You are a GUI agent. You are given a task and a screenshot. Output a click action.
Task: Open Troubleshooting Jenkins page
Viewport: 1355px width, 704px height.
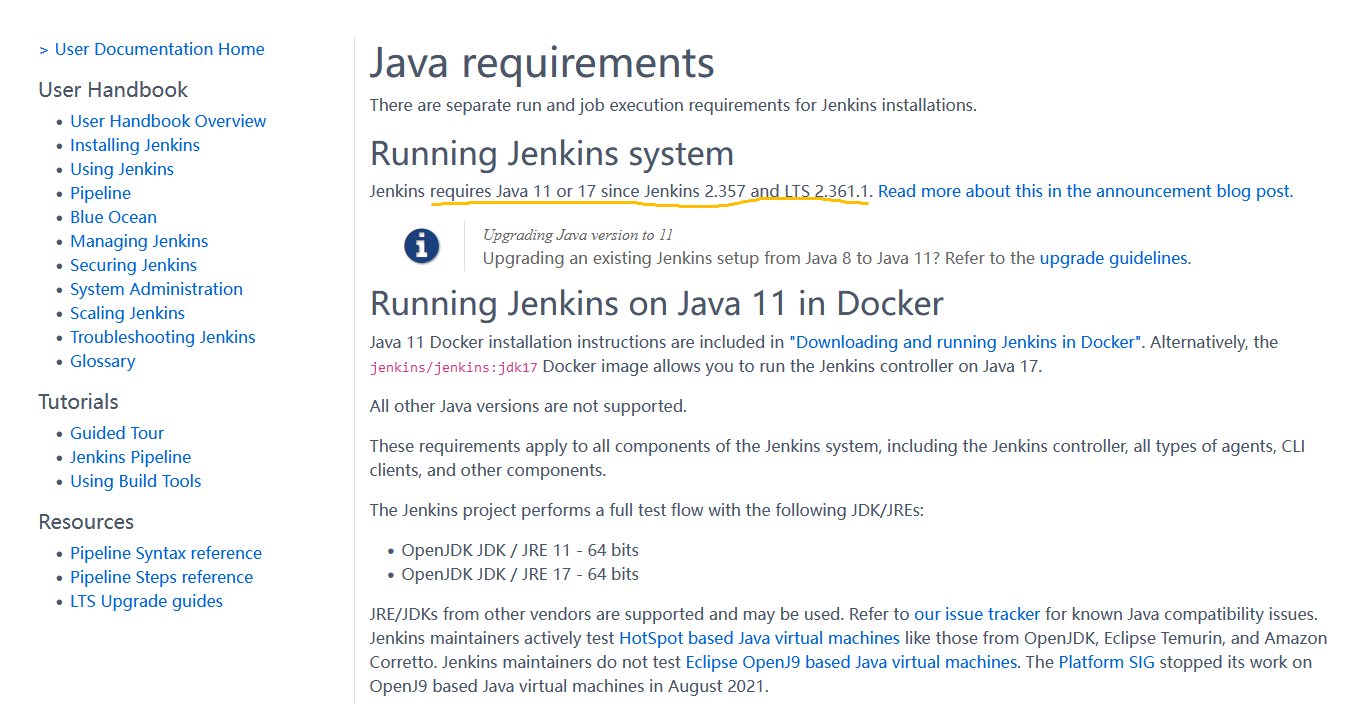(x=163, y=337)
